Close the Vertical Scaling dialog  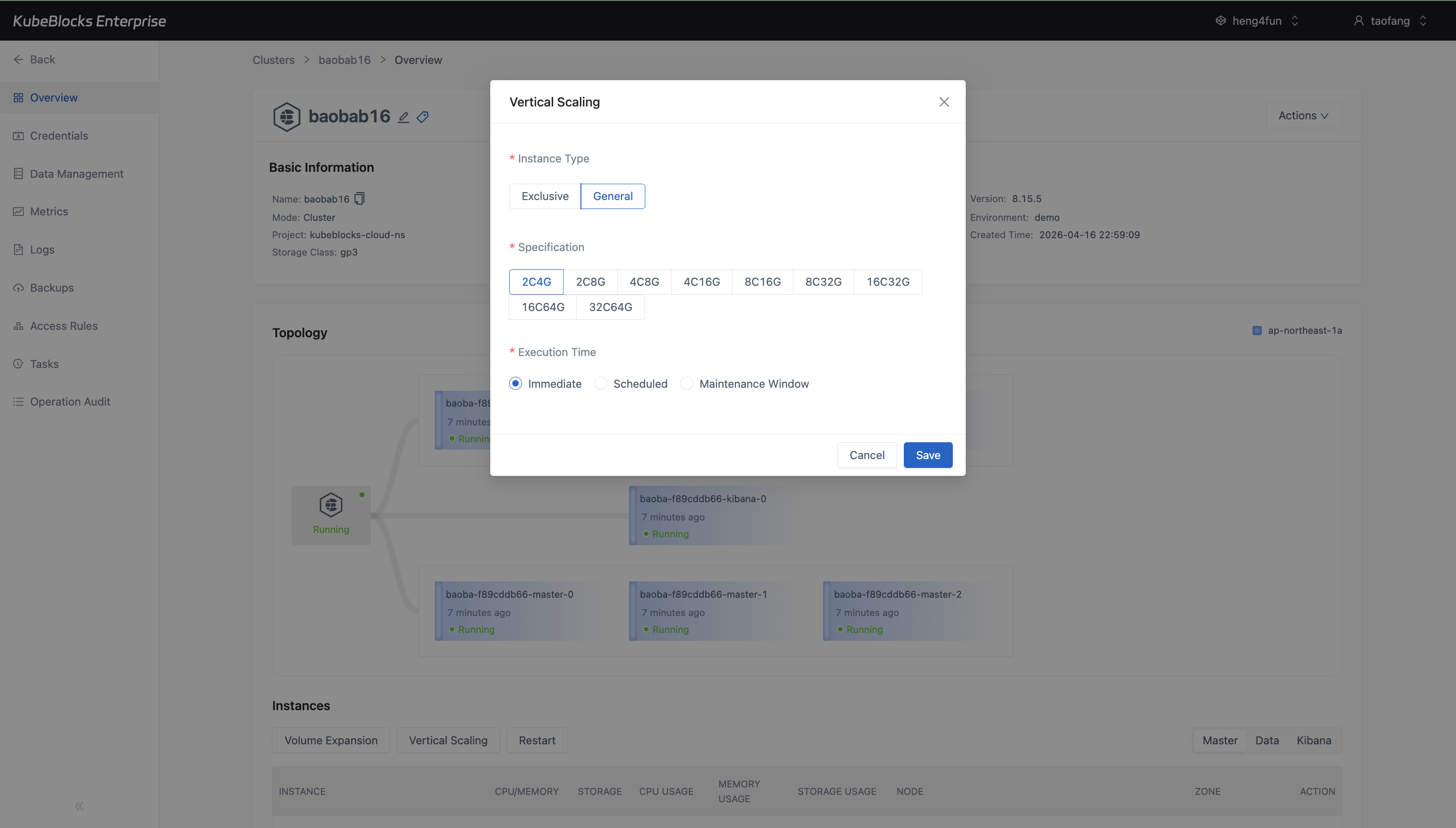pyautogui.click(x=944, y=102)
